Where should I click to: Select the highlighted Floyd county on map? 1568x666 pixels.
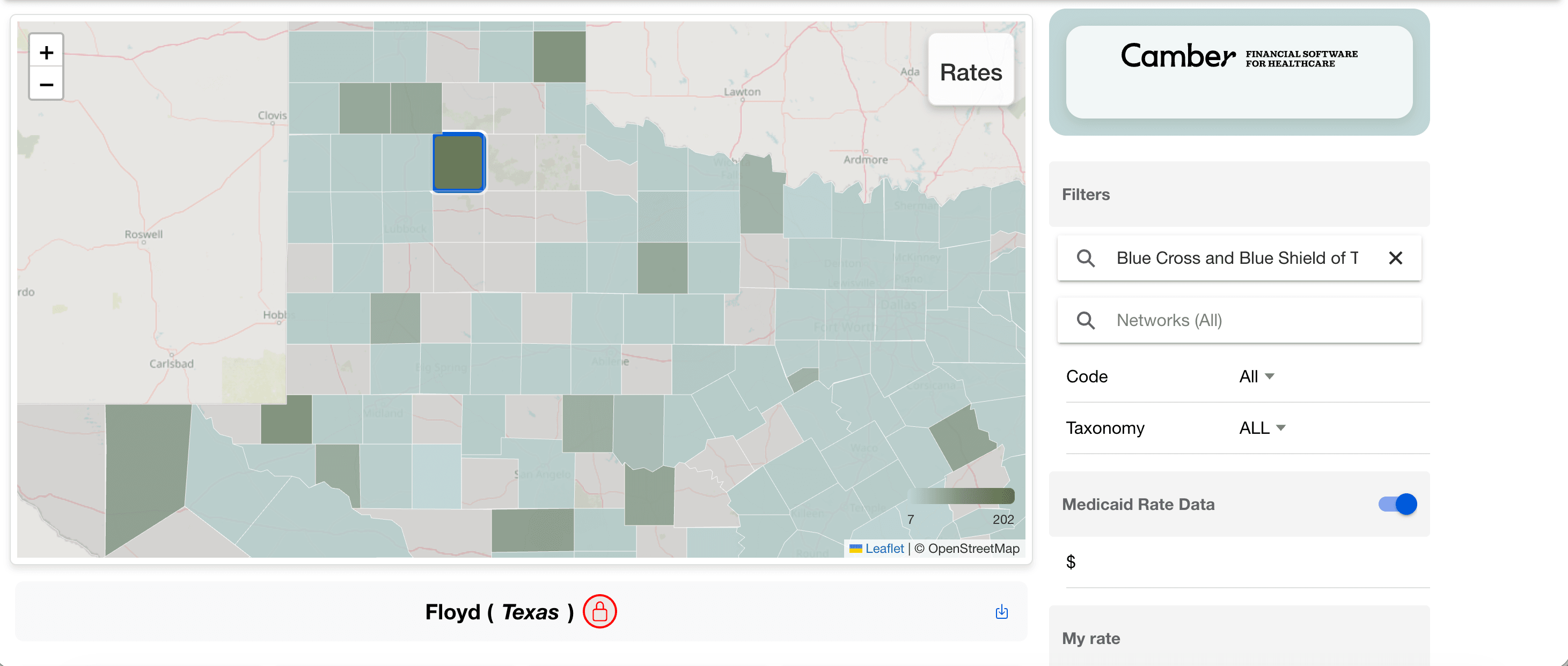pyautogui.click(x=458, y=162)
